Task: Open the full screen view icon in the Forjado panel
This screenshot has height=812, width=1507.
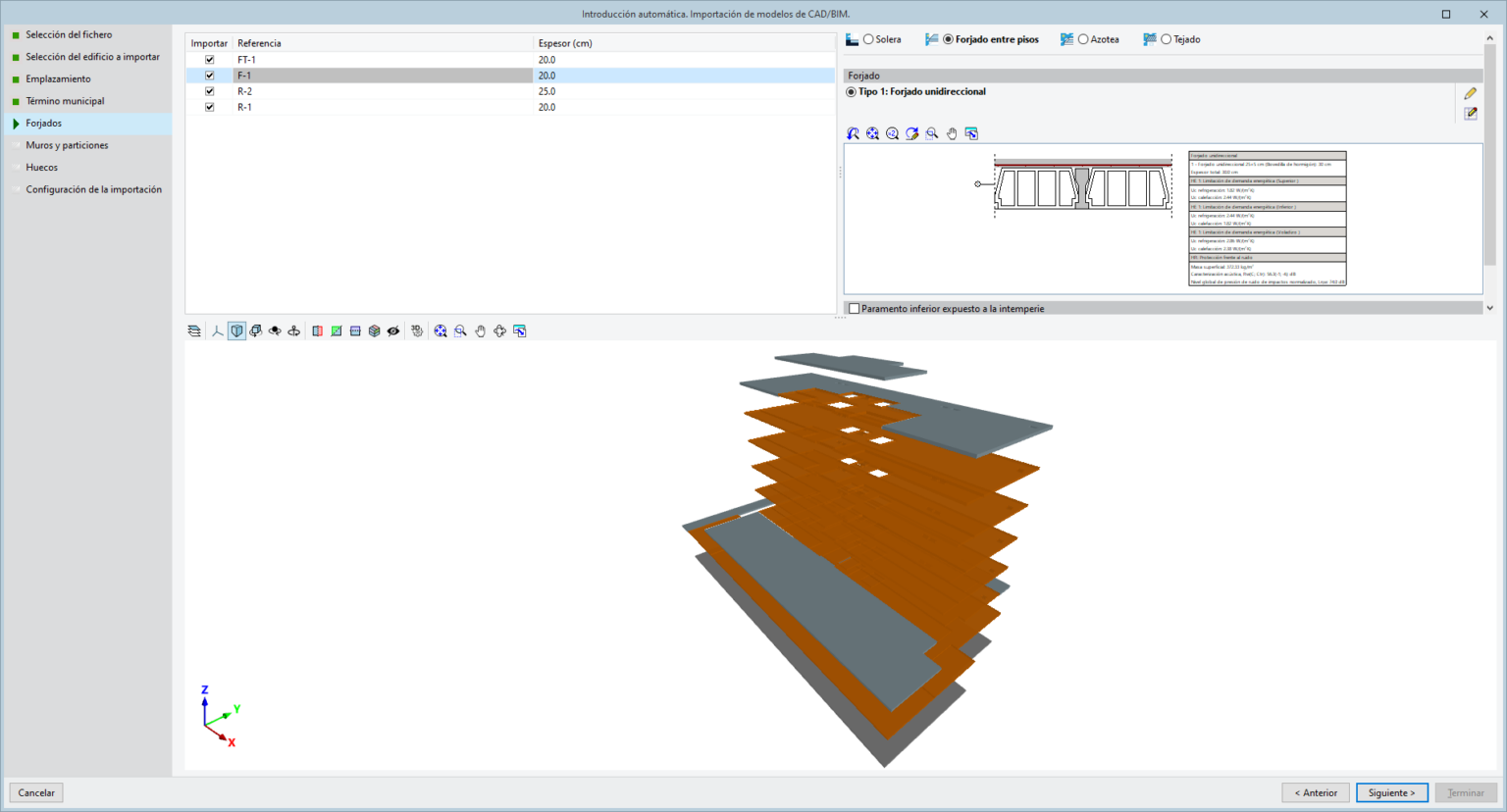Action: click(x=971, y=133)
